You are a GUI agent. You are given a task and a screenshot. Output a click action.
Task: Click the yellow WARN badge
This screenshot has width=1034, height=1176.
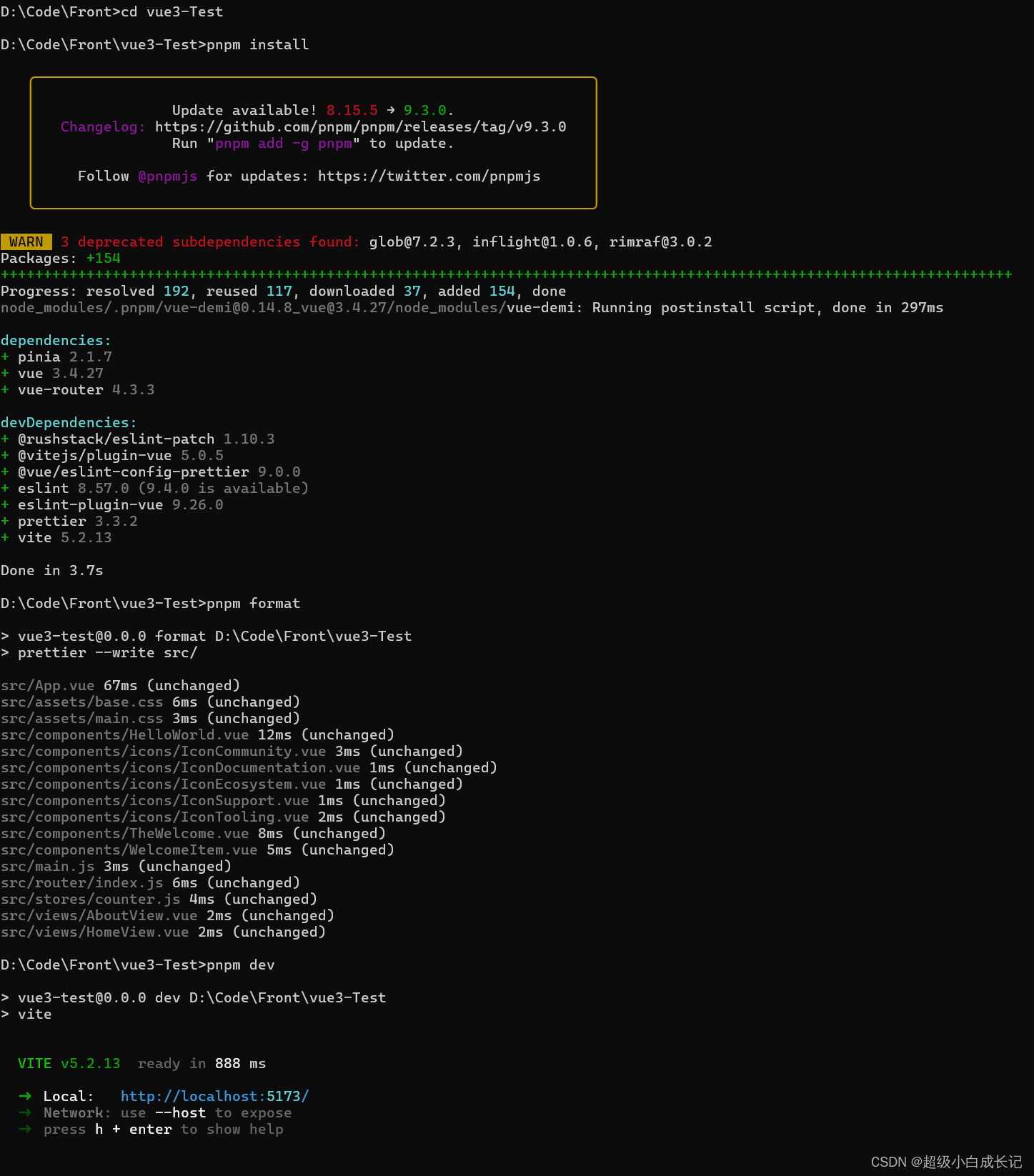[26, 242]
